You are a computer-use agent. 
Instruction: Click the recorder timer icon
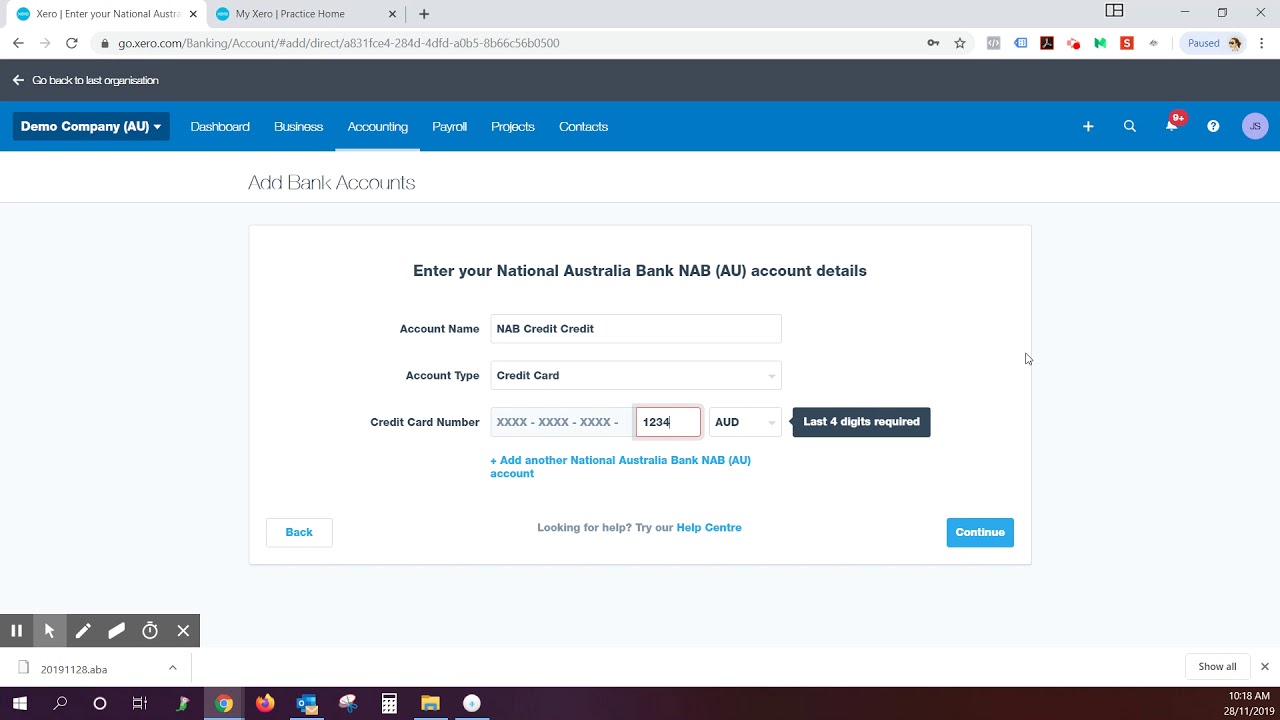[x=150, y=631]
